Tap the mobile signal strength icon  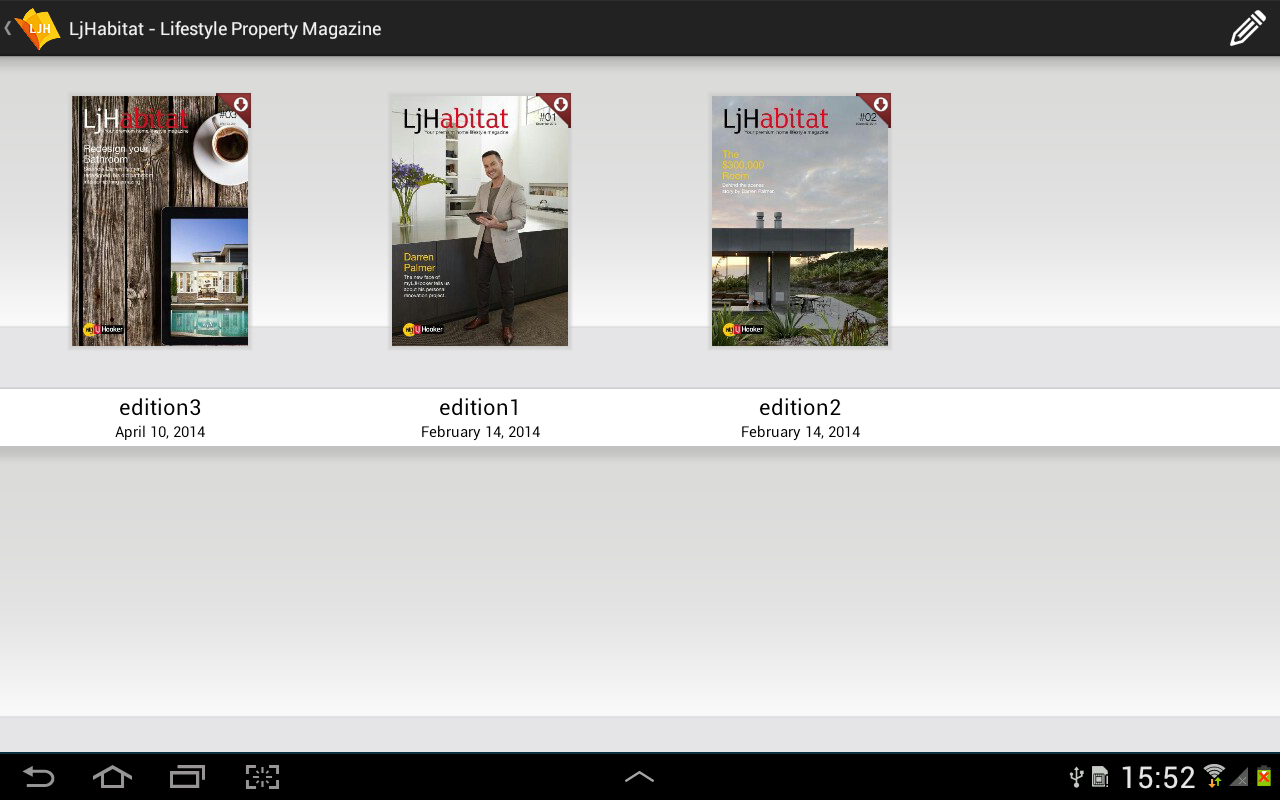pyautogui.click(x=1239, y=777)
